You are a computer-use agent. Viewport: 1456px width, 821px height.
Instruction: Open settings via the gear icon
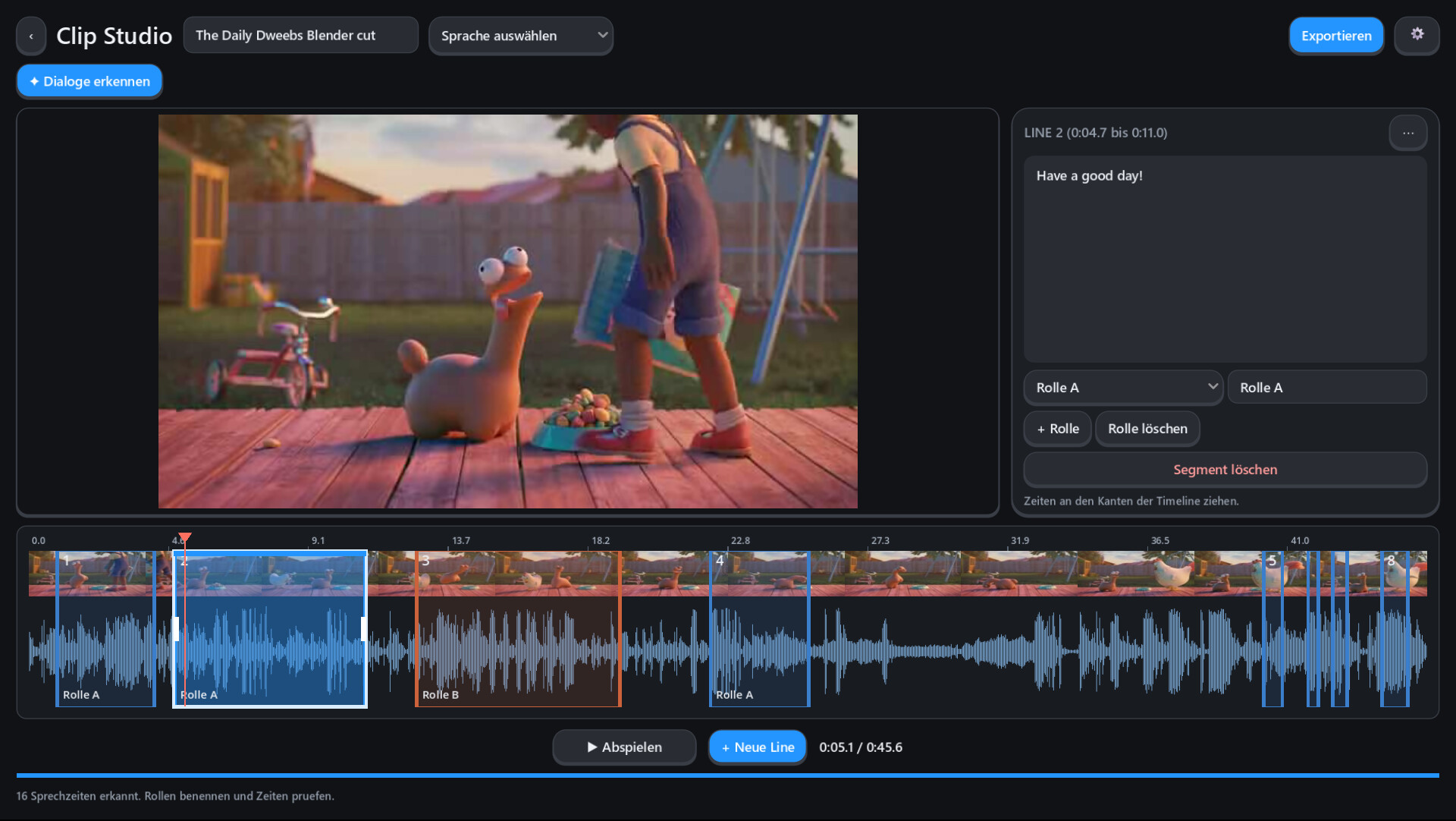[1417, 35]
